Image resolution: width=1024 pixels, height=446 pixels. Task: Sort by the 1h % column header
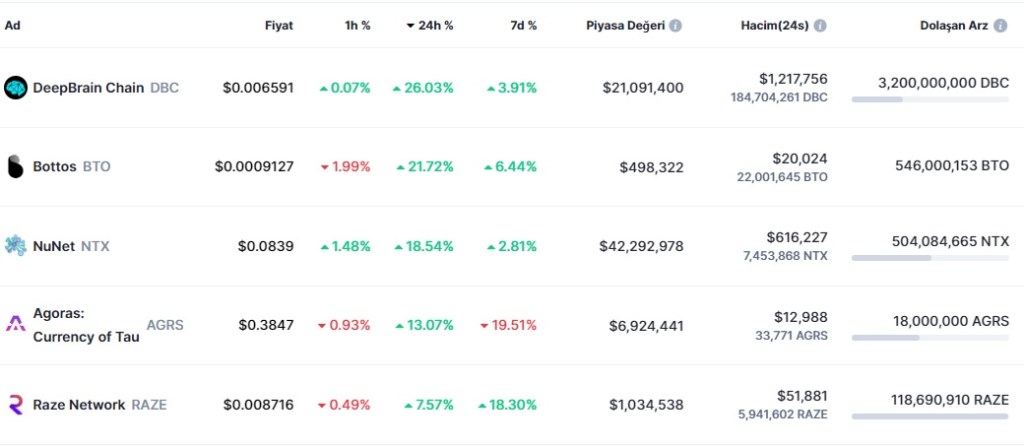pos(357,26)
